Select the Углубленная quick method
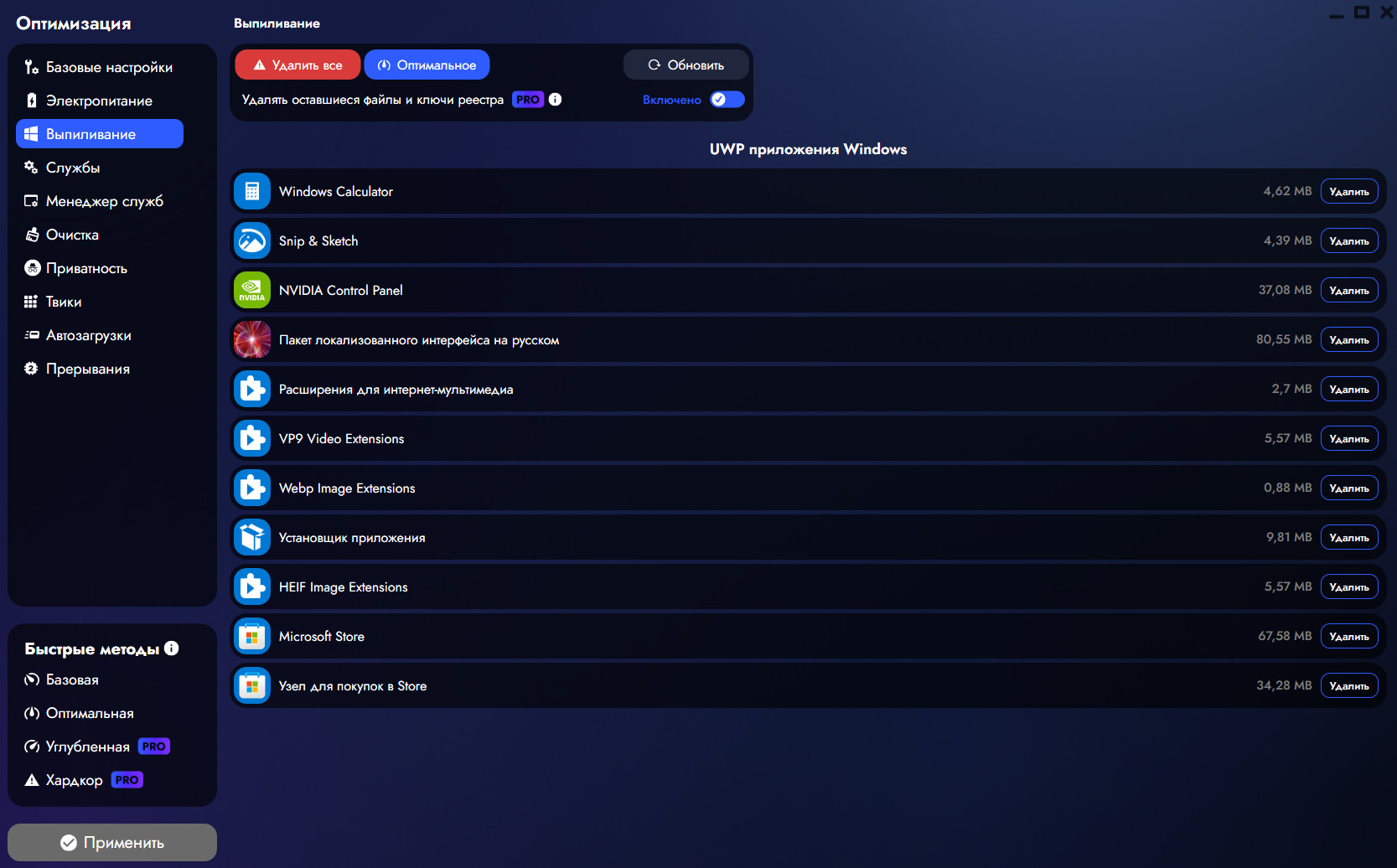This screenshot has width=1397, height=868. pyautogui.click(x=77, y=747)
